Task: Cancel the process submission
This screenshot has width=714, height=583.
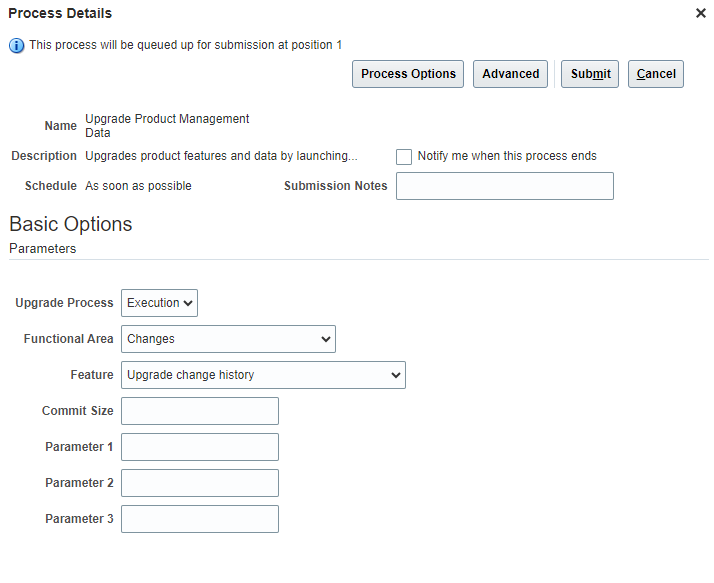Action: [x=656, y=74]
